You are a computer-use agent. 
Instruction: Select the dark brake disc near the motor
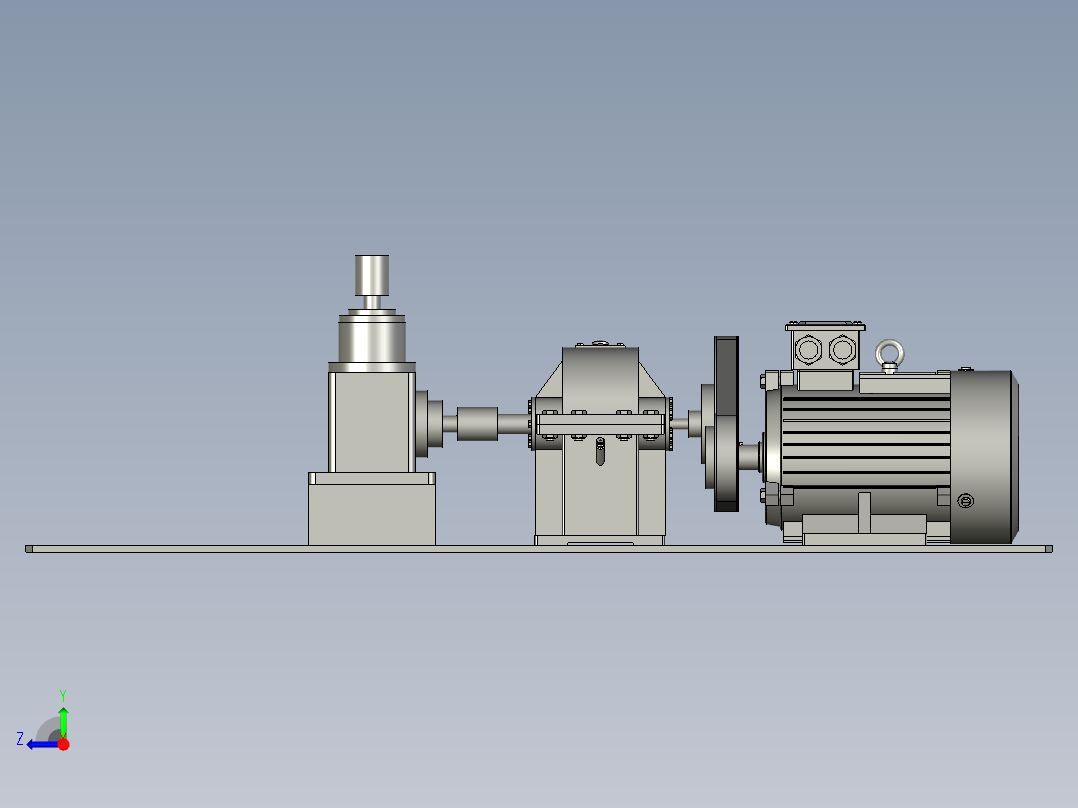[x=726, y=424]
